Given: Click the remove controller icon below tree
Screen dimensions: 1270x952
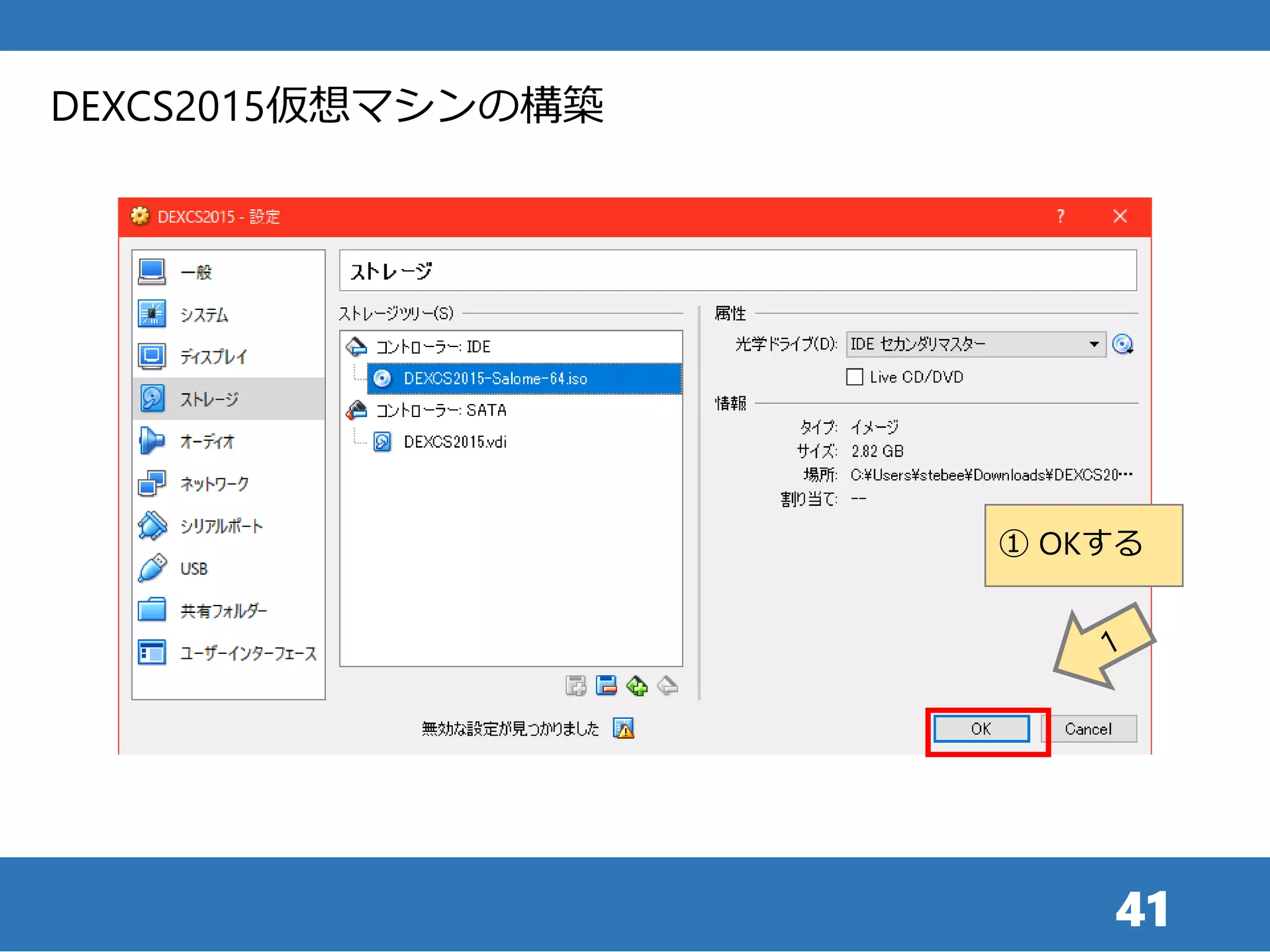Looking at the screenshot, I should [606, 686].
